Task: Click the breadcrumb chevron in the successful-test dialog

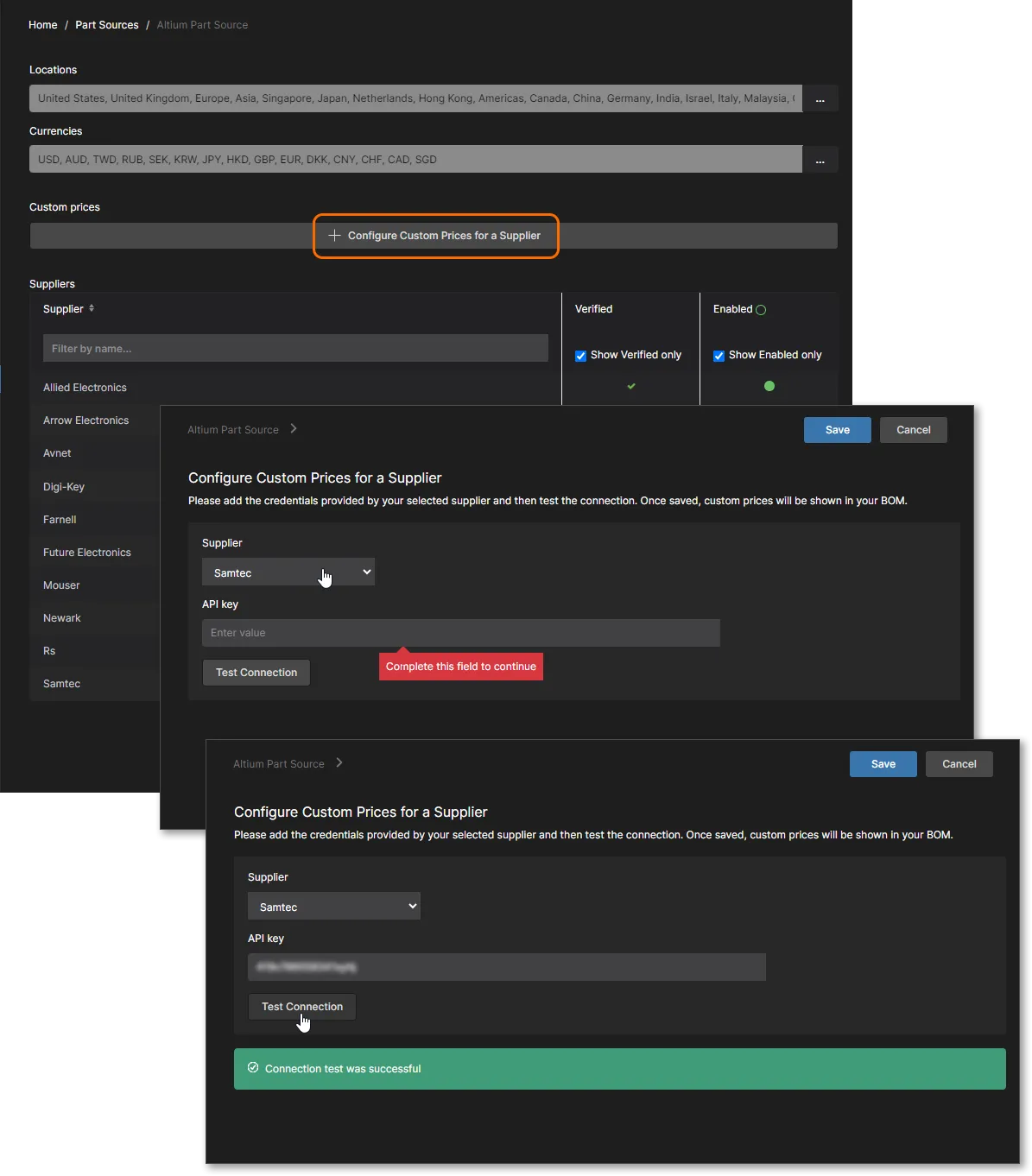Action: pos(339,762)
